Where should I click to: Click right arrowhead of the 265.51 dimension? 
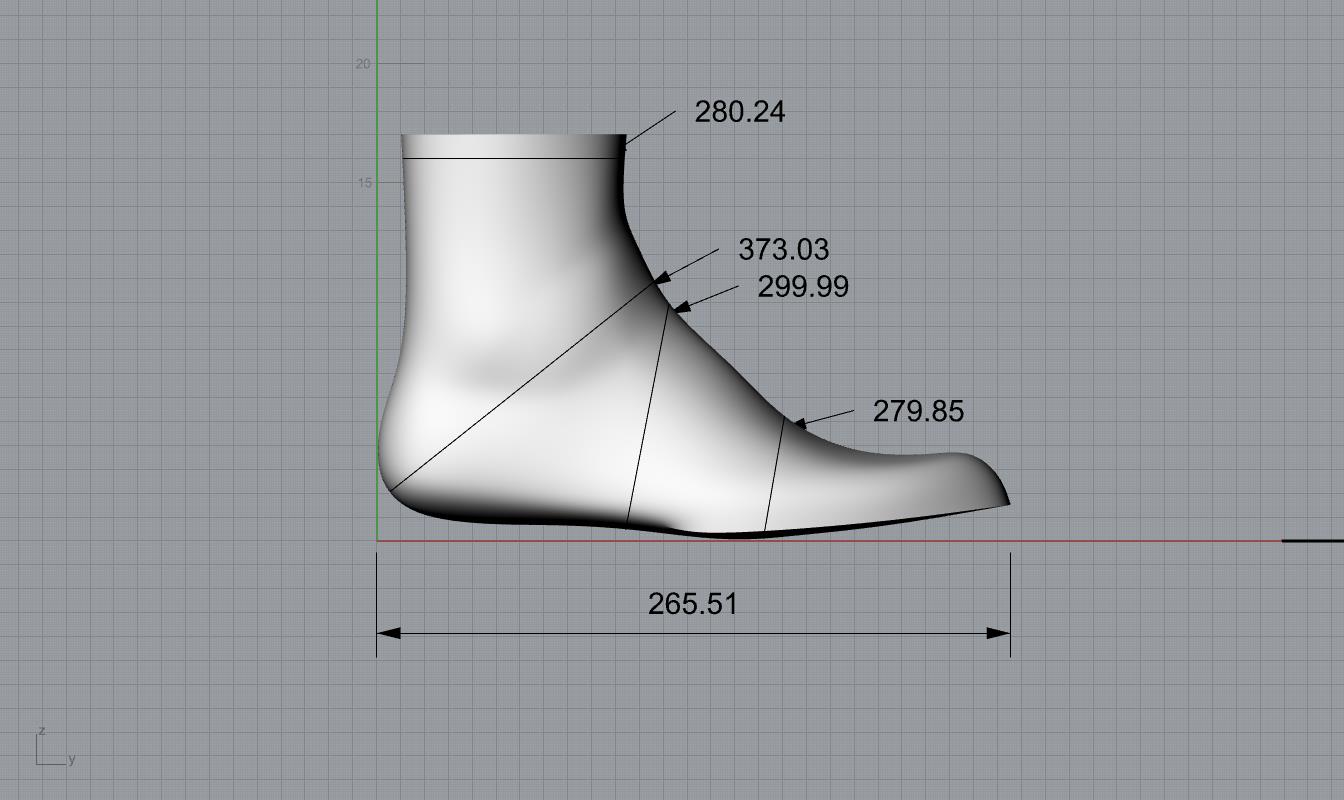tap(998, 633)
